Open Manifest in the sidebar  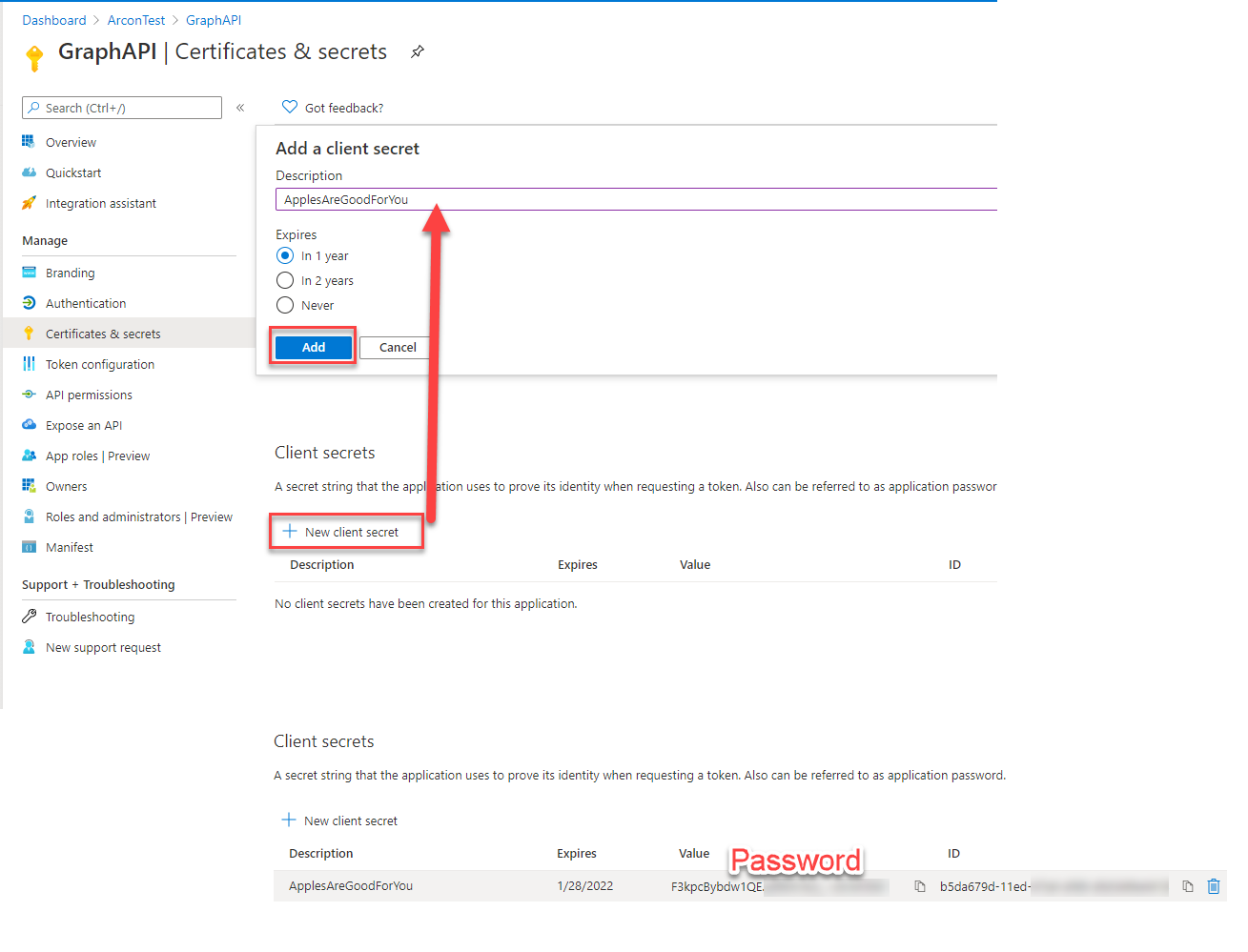pyautogui.click(x=70, y=547)
